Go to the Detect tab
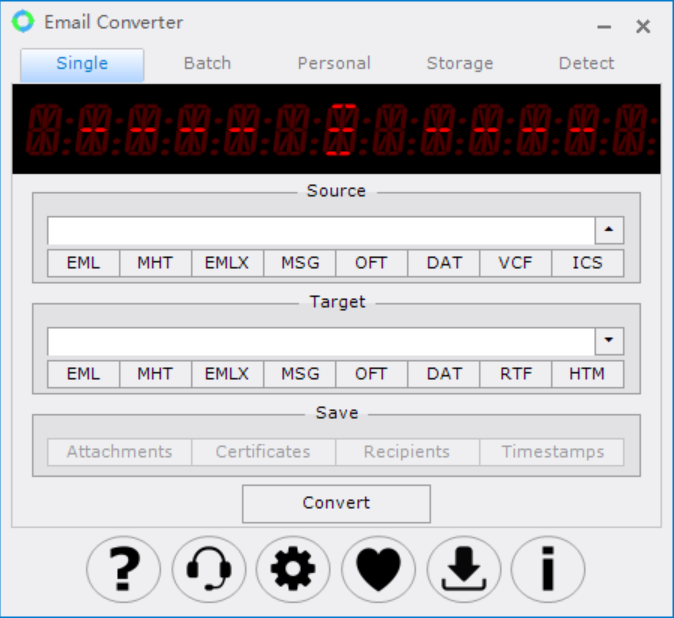This screenshot has width=674, height=618. (x=586, y=64)
